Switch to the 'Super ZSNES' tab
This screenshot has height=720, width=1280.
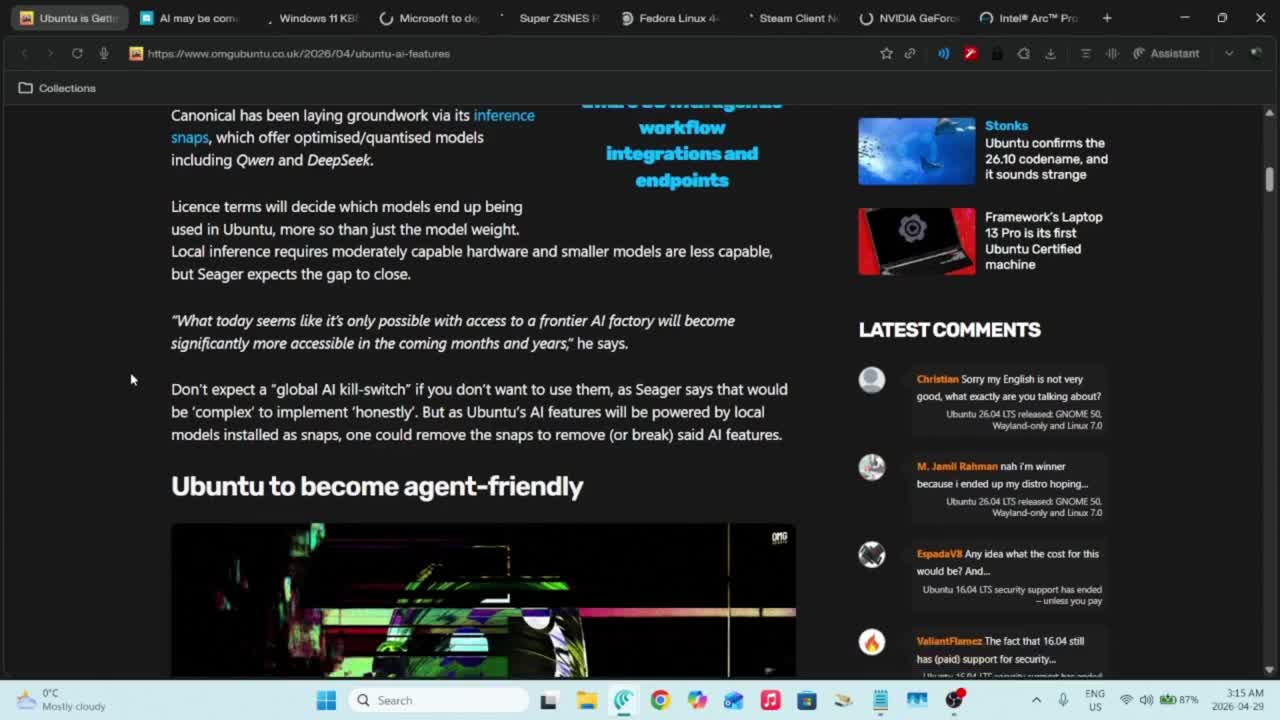549,18
